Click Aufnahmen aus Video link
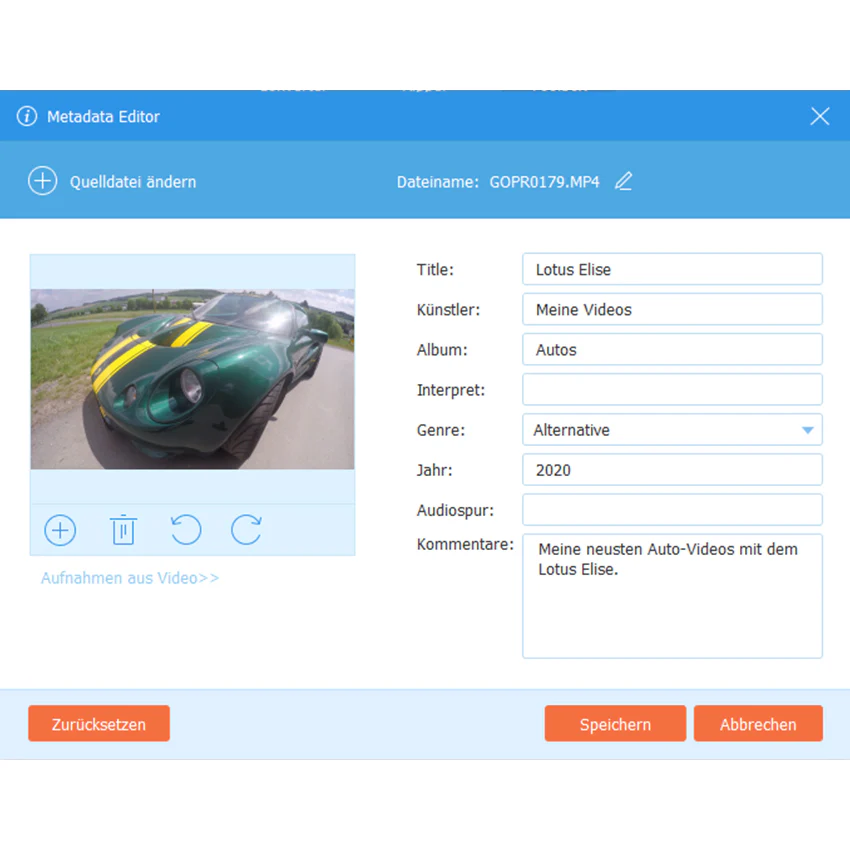Screen dimensions: 850x850 pyautogui.click(x=130, y=578)
